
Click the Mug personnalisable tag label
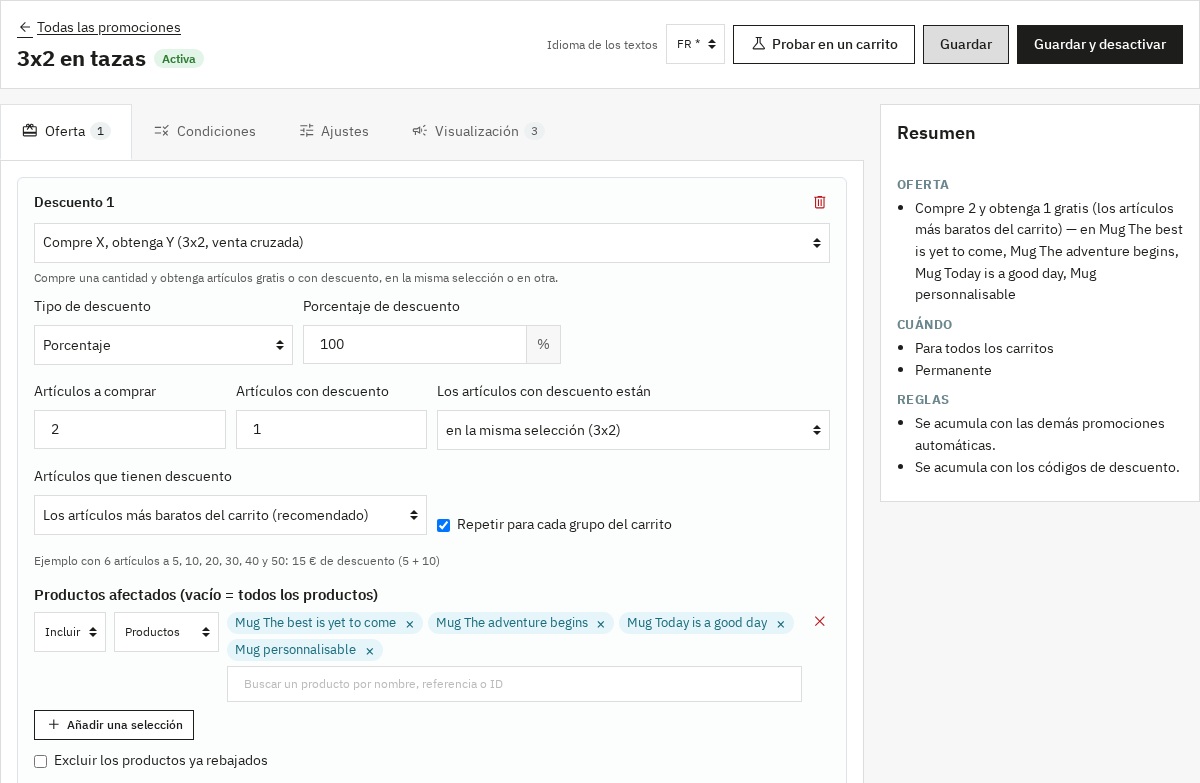[x=295, y=650]
